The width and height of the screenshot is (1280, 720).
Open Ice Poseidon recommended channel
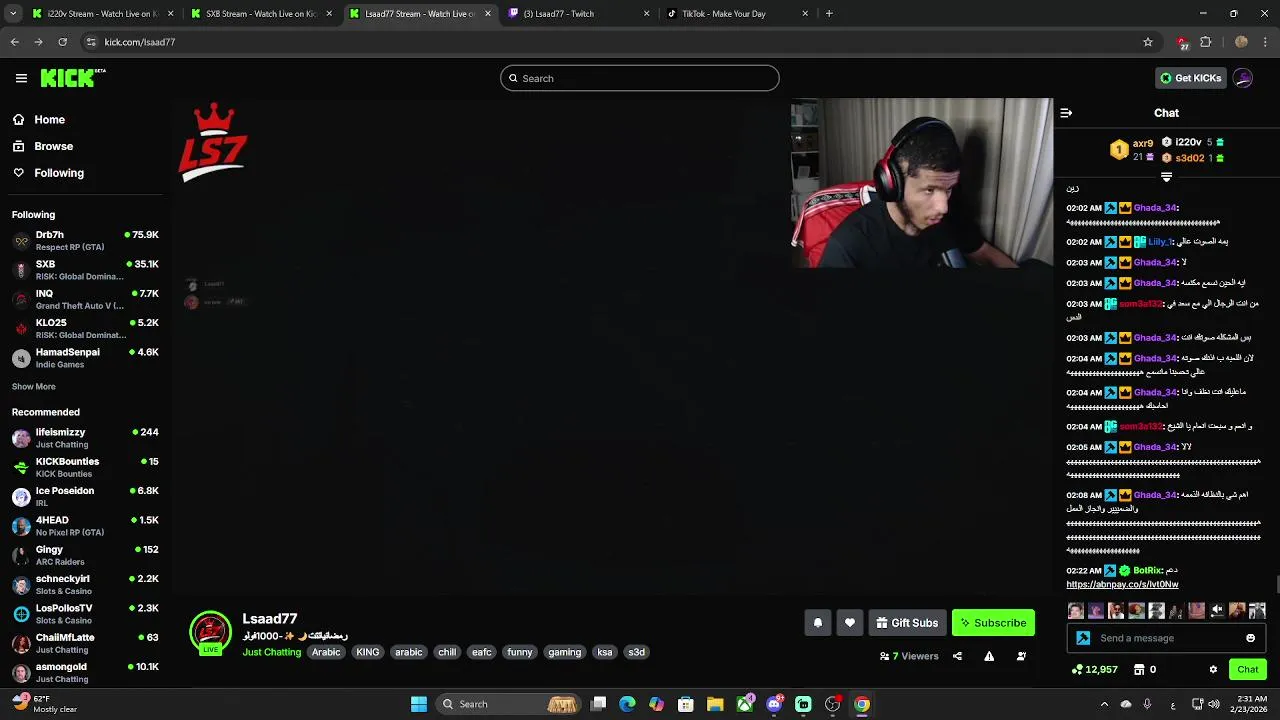tap(85, 496)
